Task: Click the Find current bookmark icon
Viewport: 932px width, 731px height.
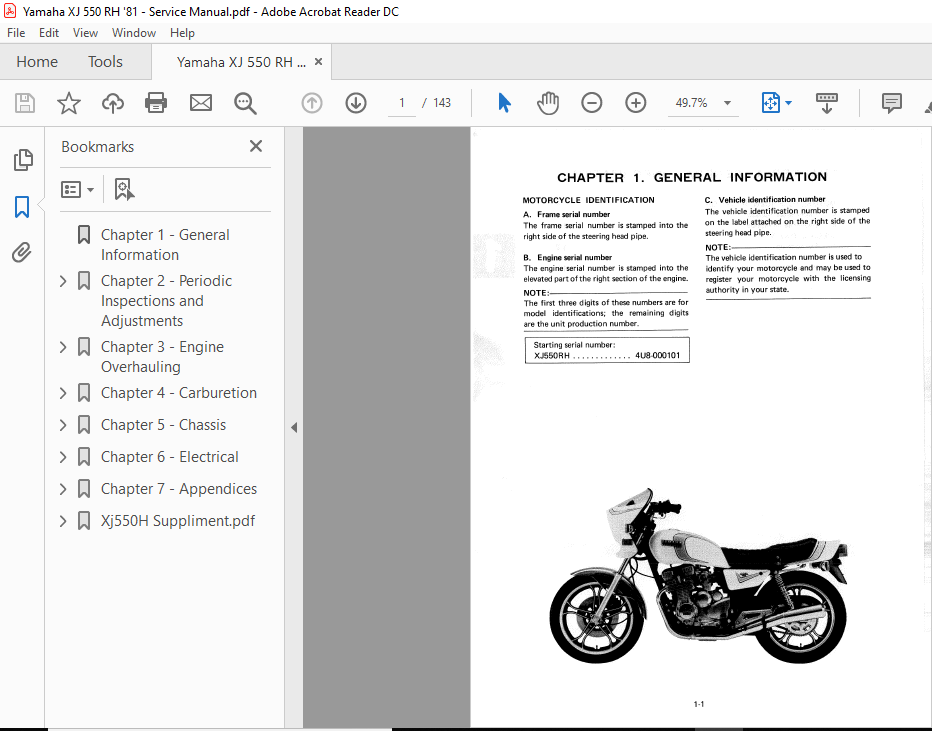Action: 124,190
